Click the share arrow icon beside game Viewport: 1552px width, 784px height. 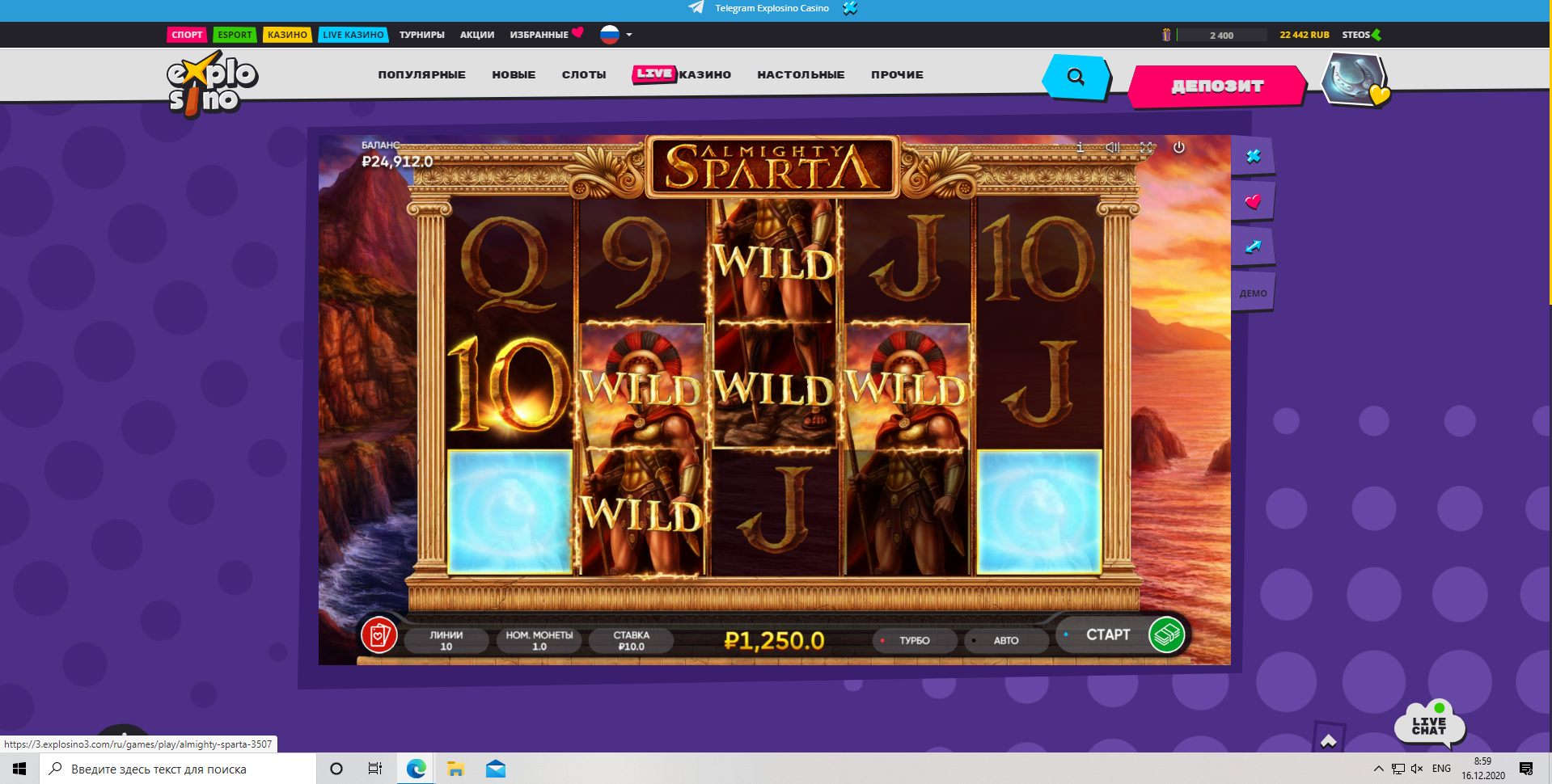tap(1253, 247)
